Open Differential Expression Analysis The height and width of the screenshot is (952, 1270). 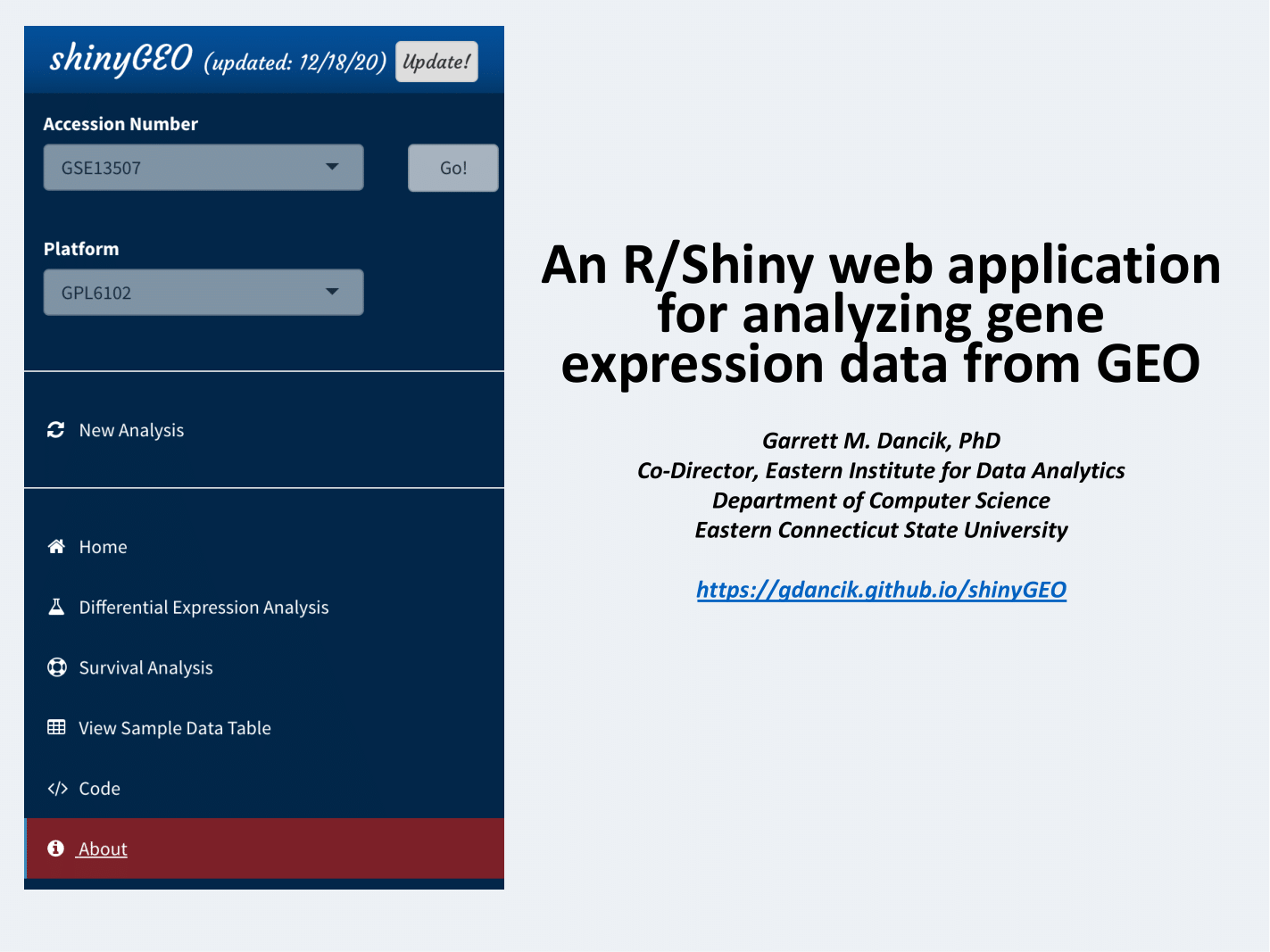203,608
